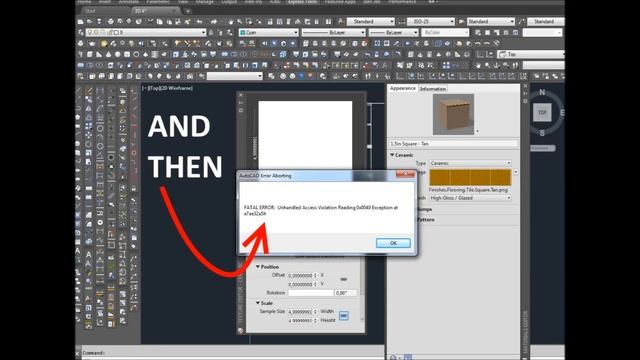The width and height of the screenshot is (640, 360).
Task: Click the text style 'A' icon
Action: coord(341,21)
